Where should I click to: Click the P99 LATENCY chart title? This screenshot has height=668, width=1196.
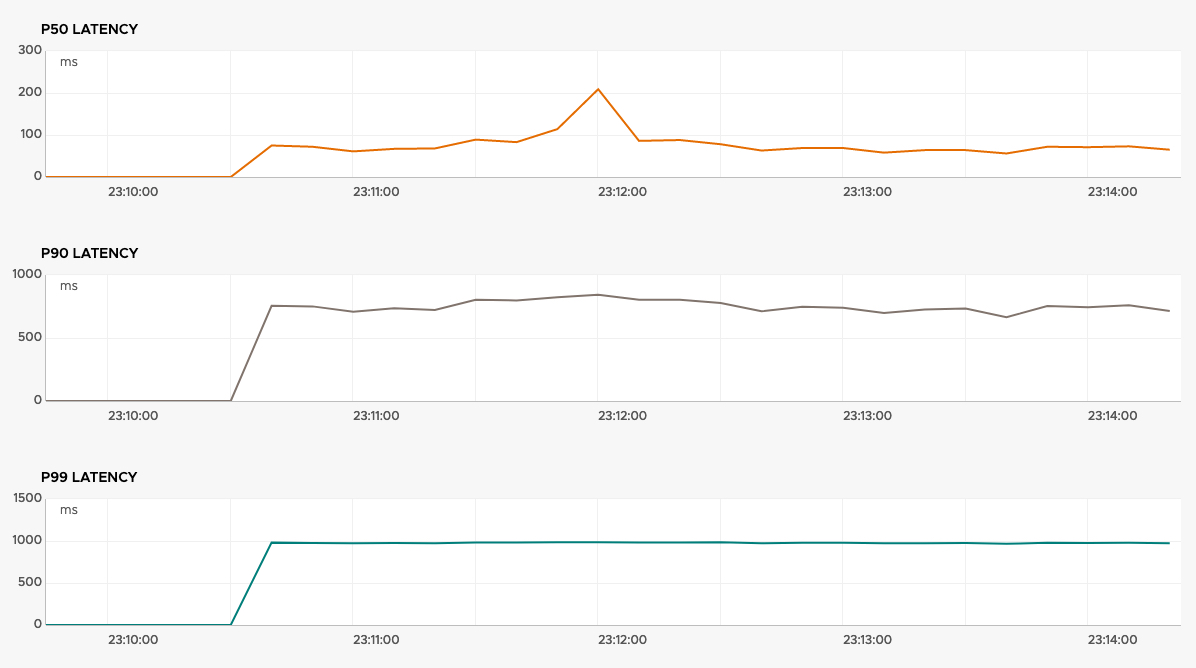89,477
